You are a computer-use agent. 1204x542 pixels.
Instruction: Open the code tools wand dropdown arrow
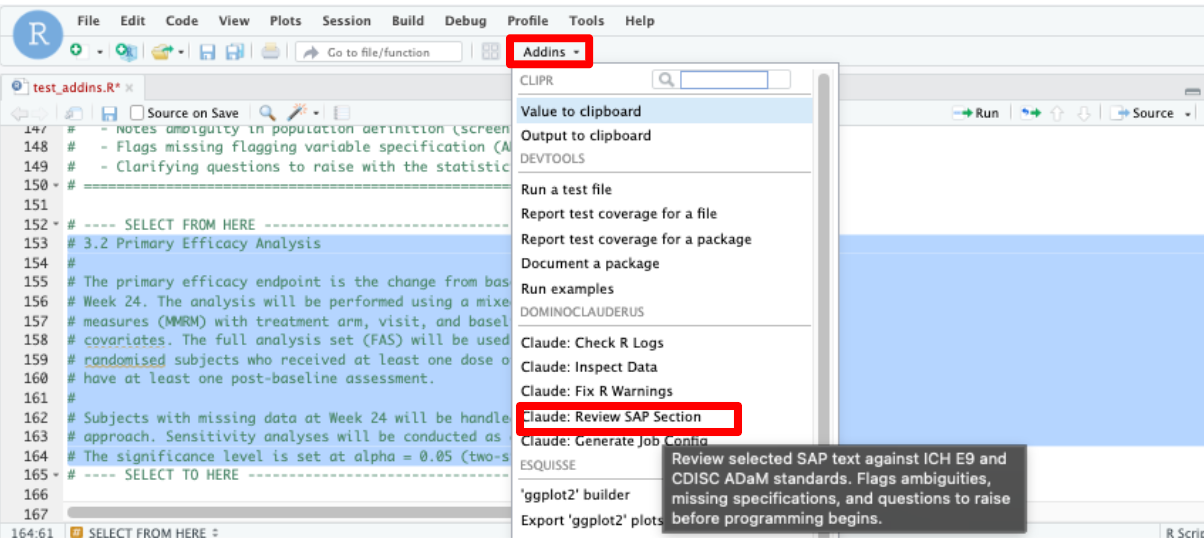316,113
